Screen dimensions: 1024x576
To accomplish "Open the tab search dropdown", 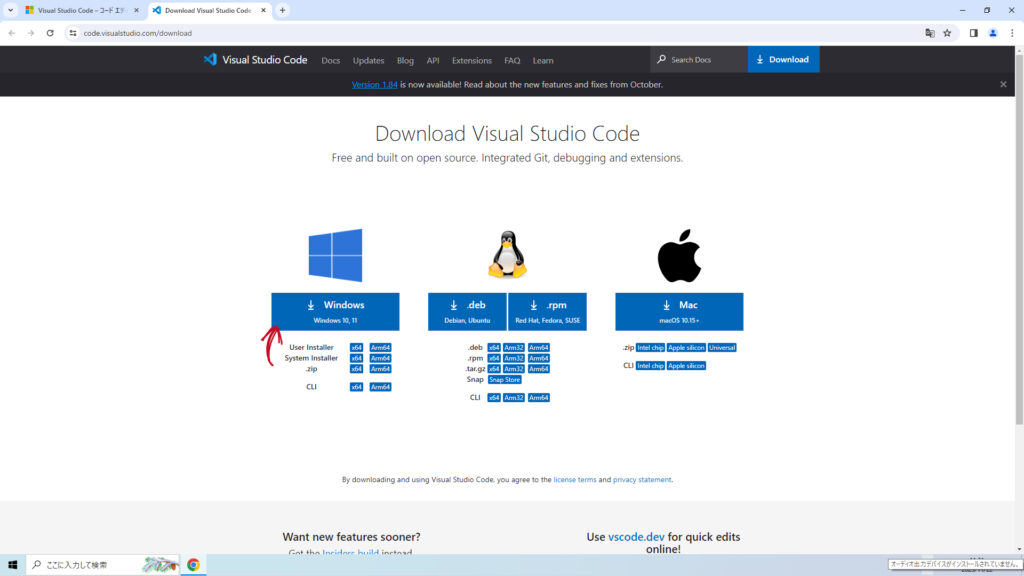I will point(10,10).
